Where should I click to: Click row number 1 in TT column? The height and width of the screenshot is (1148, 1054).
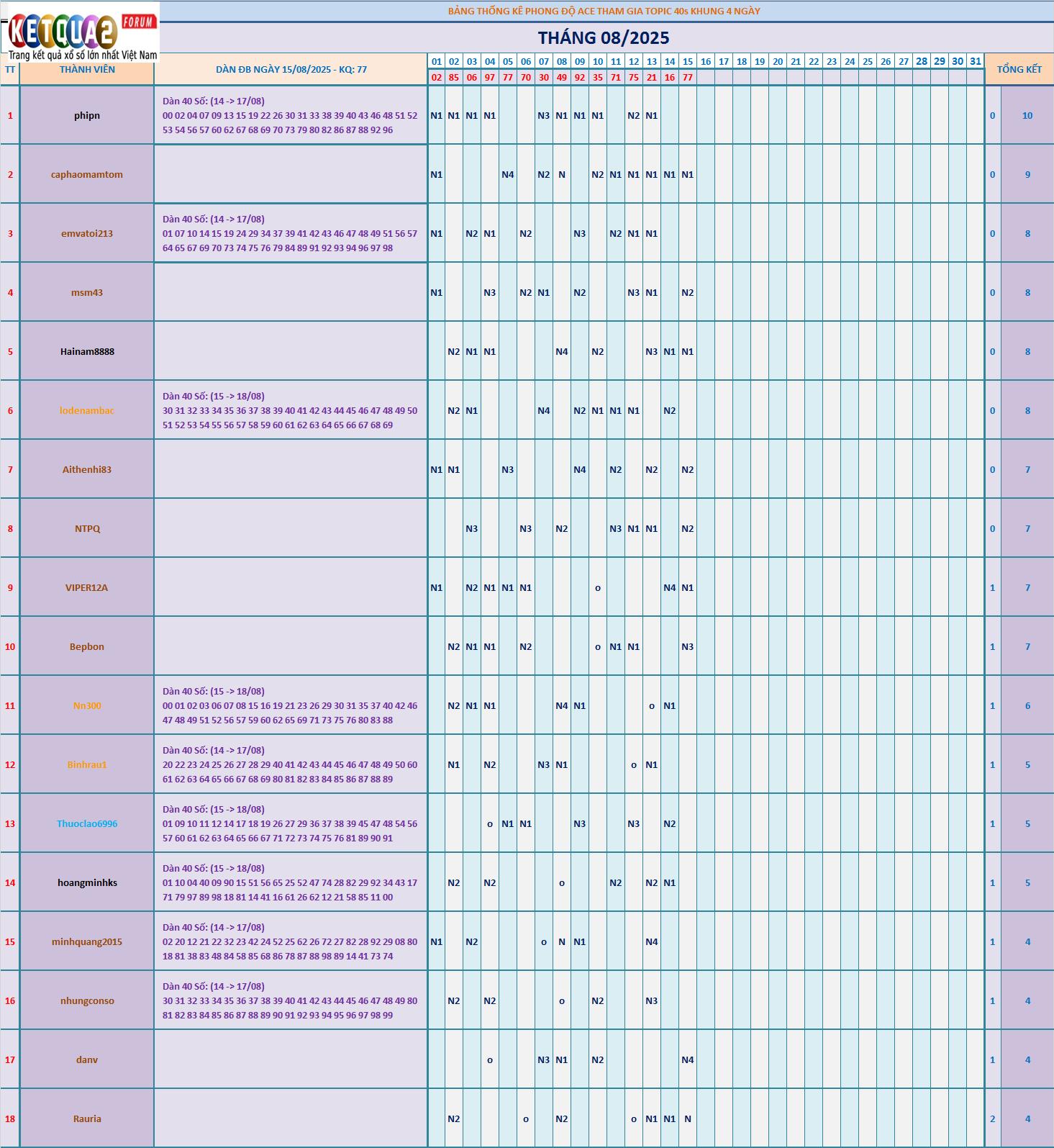point(10,116)
